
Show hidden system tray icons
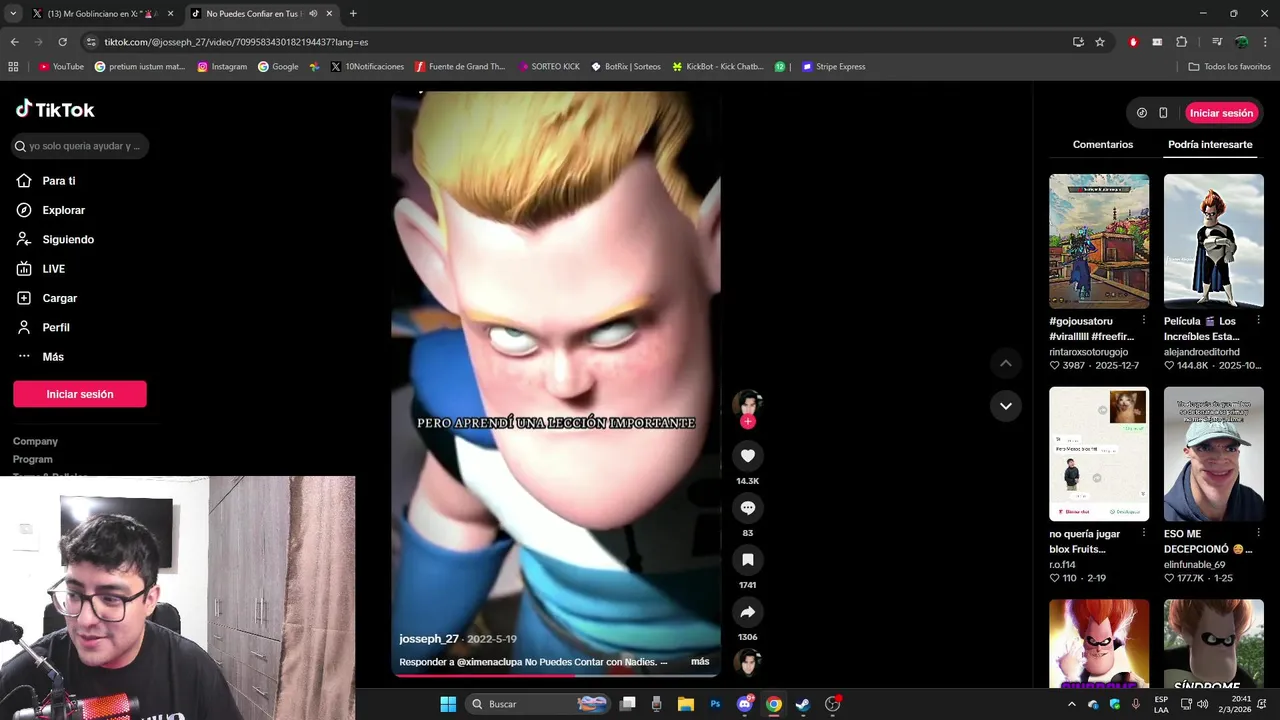[1072, 704]
